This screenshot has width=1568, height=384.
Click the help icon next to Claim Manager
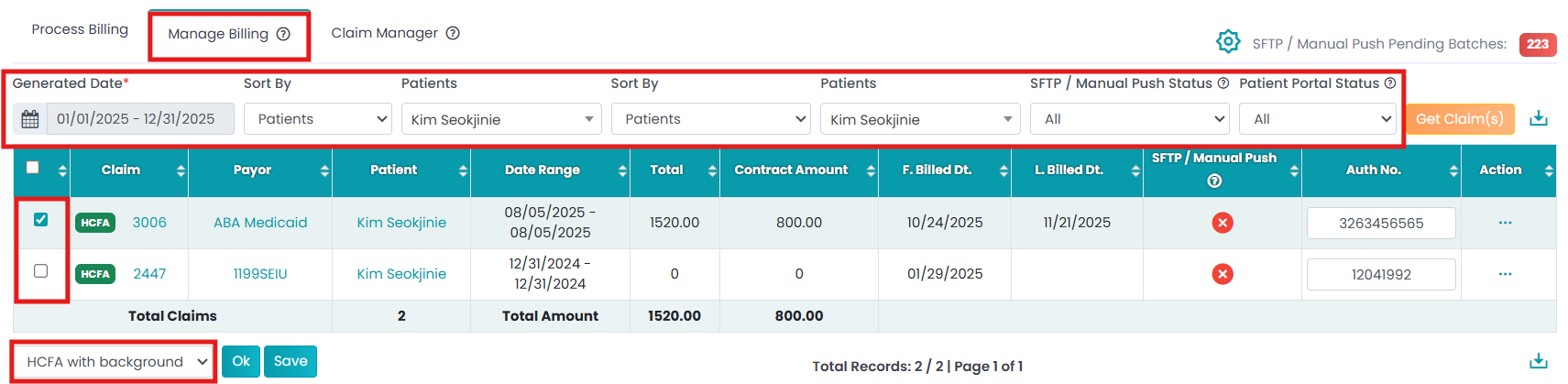453,33
